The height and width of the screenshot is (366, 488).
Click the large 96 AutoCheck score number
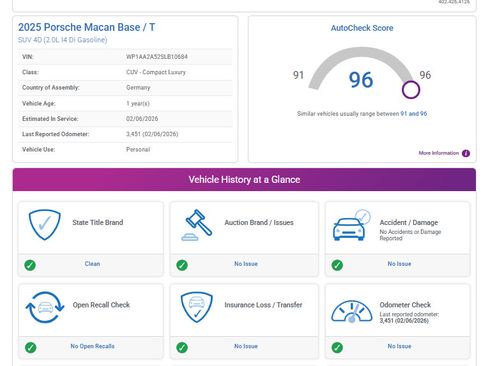tap(361, 80)
